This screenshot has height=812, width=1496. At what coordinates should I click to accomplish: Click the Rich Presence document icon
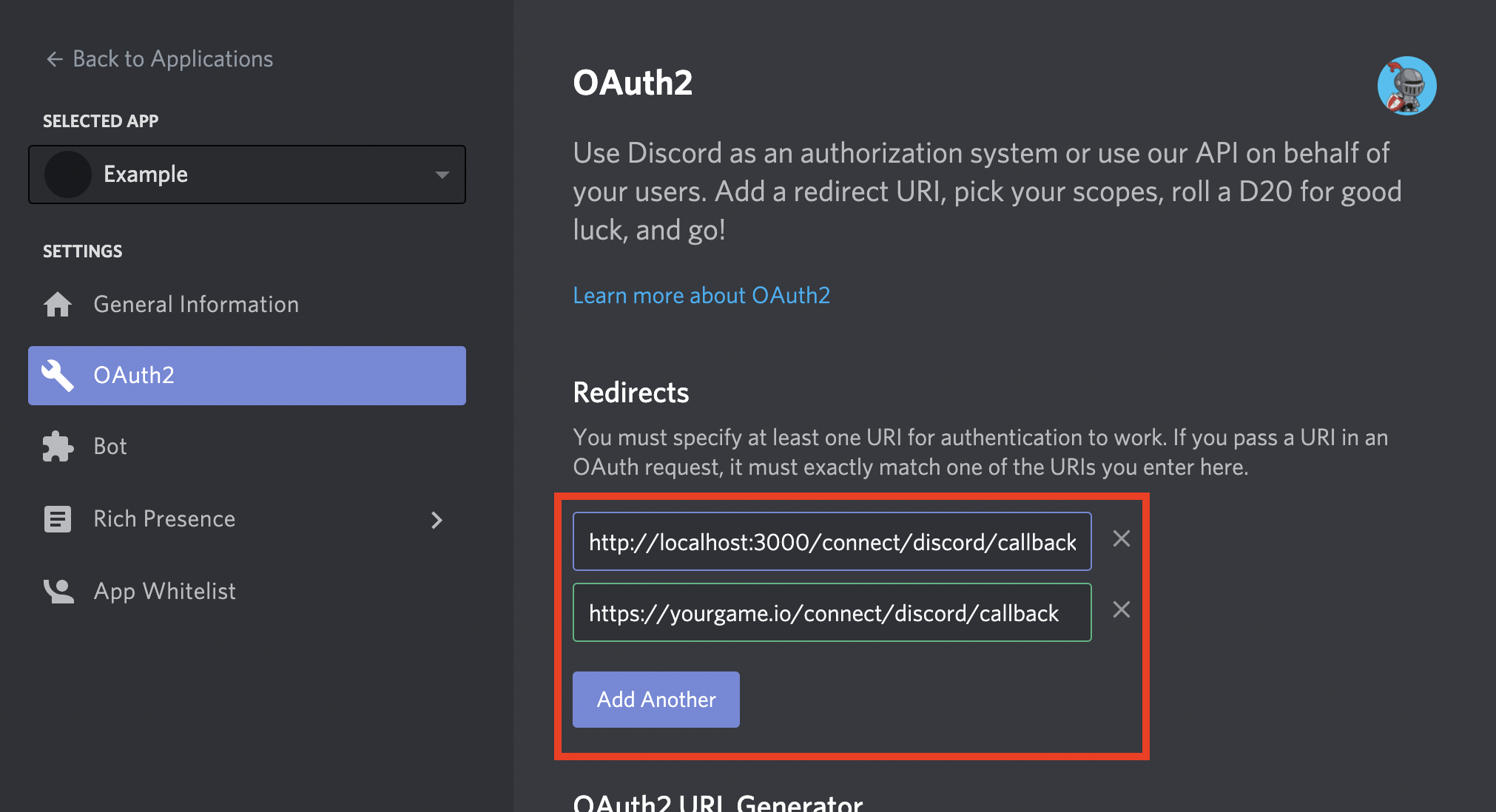point(58,518)
